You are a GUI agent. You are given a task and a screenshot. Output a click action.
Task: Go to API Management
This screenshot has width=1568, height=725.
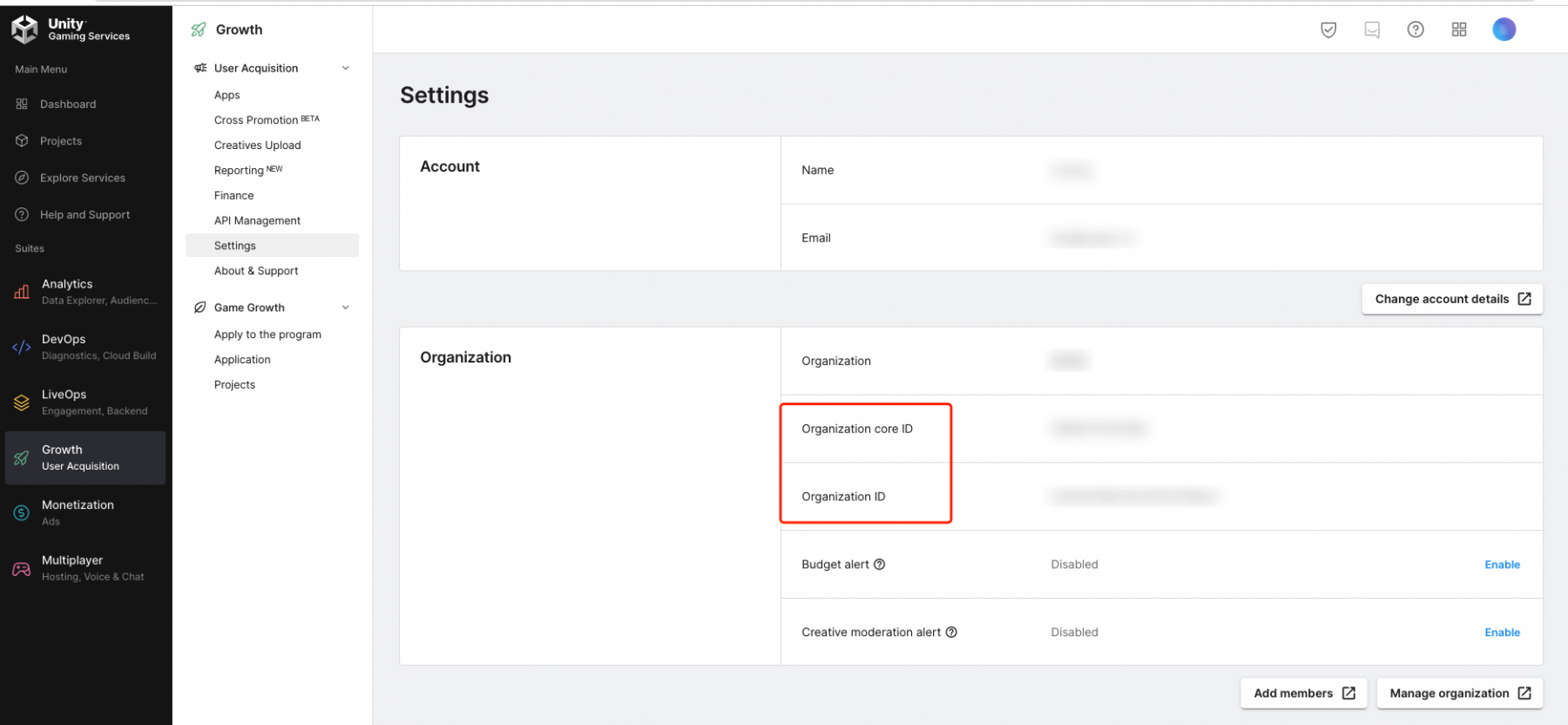pyautogui.click(x=257, y=220)
